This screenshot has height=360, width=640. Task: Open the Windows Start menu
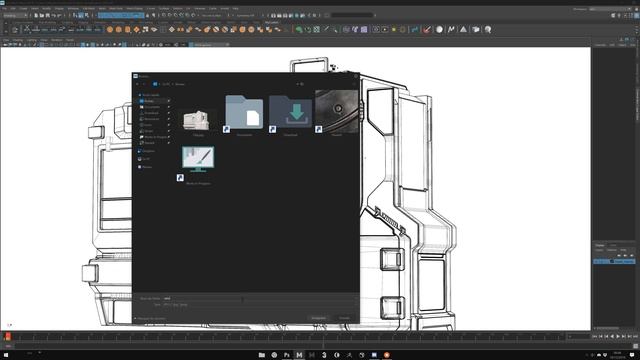point(5,355)
